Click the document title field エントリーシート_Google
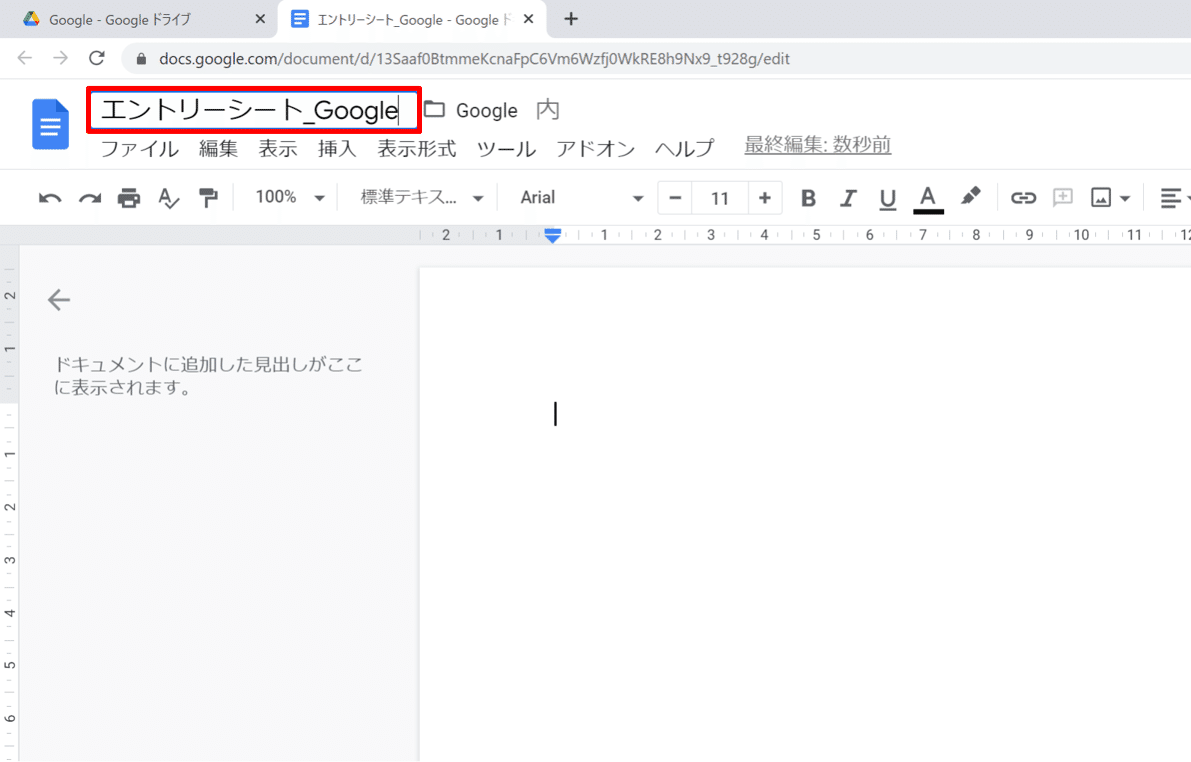Viewport: 1191px width, 762px height. pyautogui.click(x=254, y=110)
